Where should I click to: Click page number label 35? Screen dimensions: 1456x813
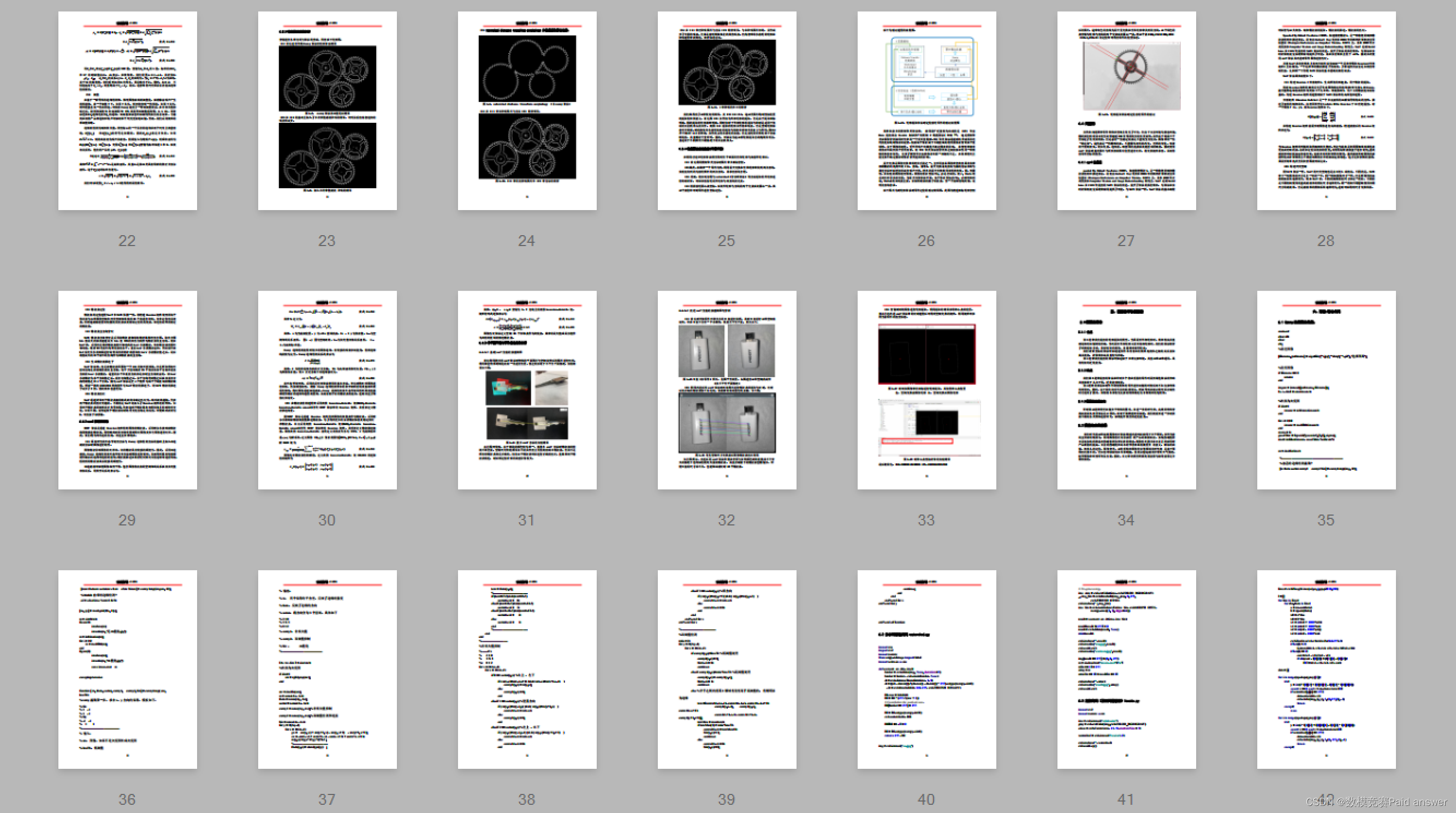(1326, 520)
